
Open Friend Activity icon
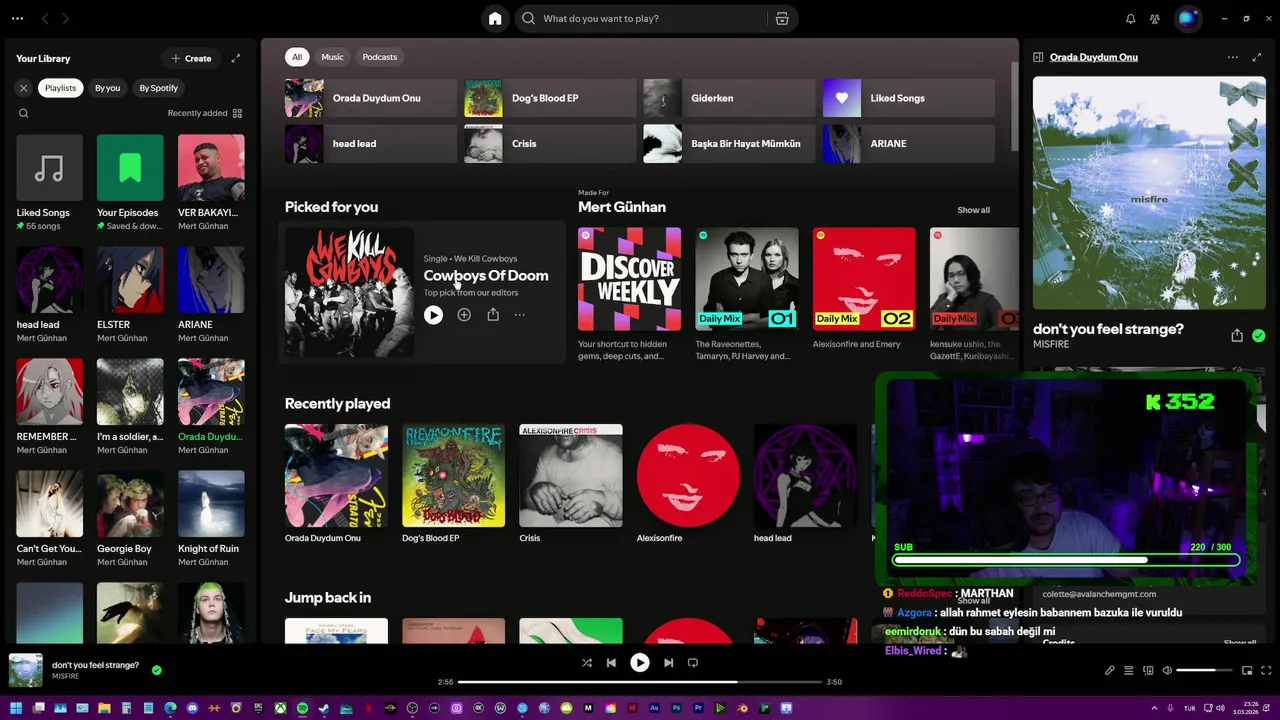(1155, 18)
